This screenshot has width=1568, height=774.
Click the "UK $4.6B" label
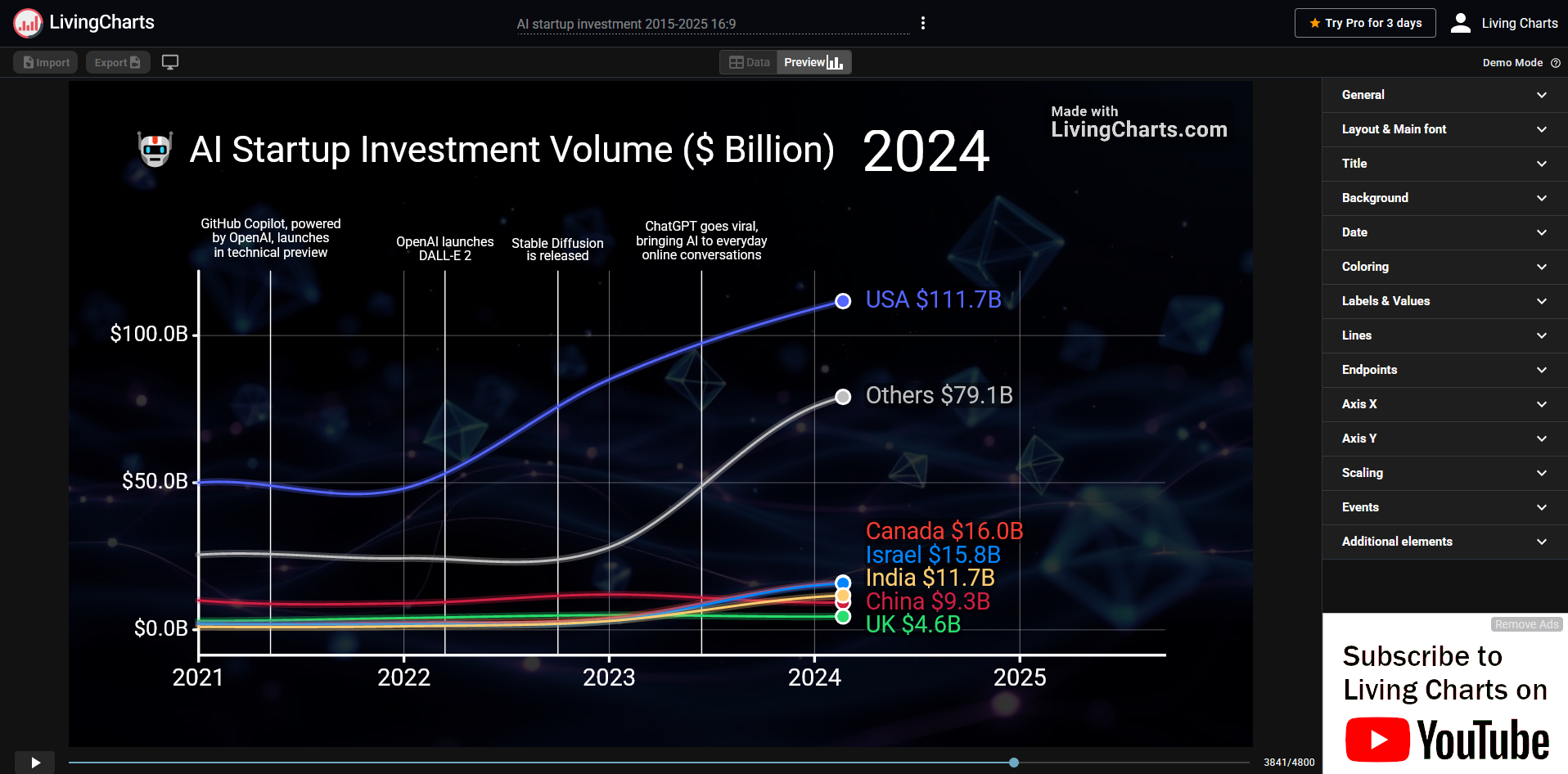tap(913, 624)
